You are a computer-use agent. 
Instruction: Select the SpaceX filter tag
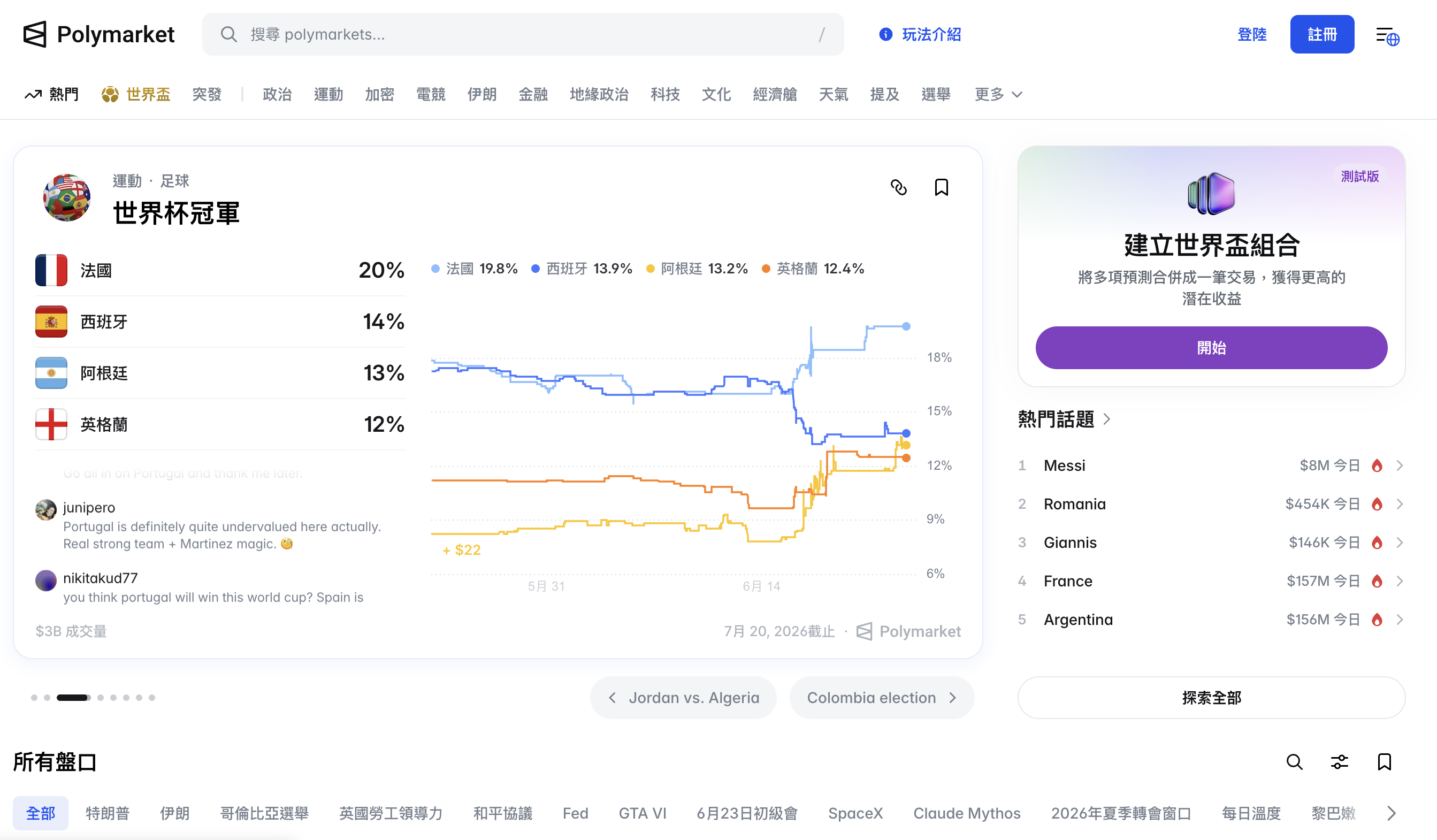(x=855, y=813)
